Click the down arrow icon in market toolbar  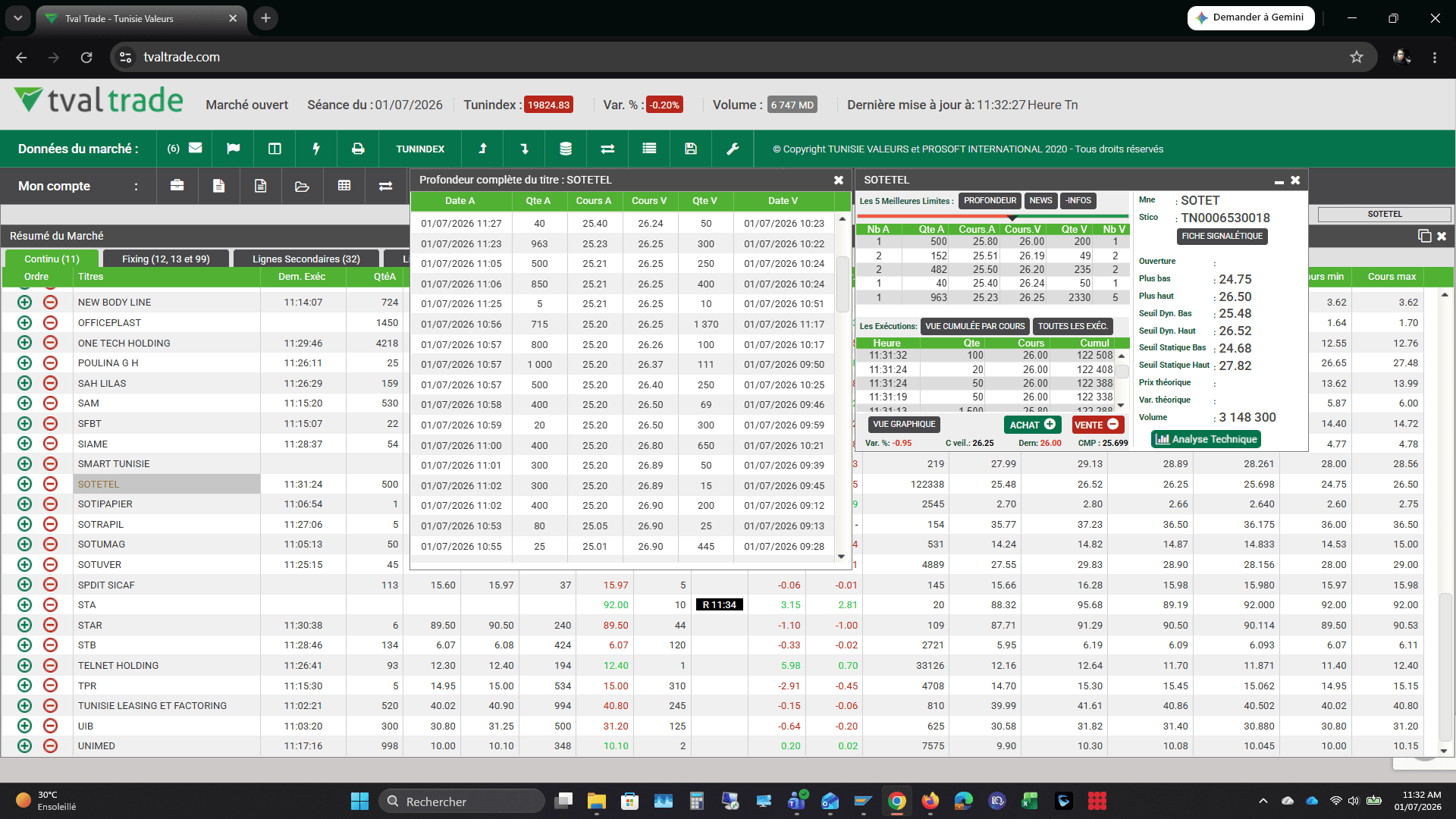coord(524,149)
